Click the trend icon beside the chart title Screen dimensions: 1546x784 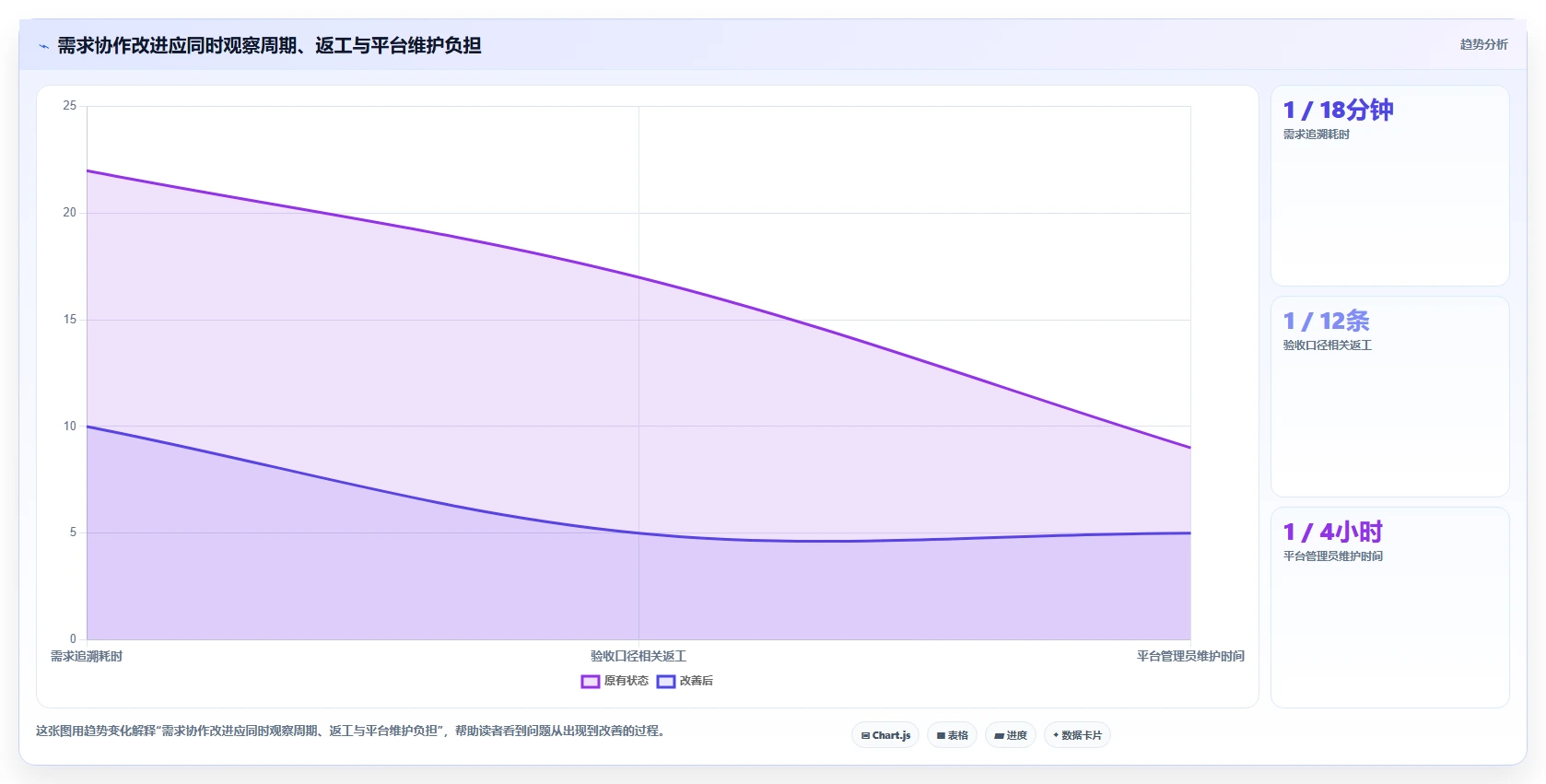(x=43, y=46)
